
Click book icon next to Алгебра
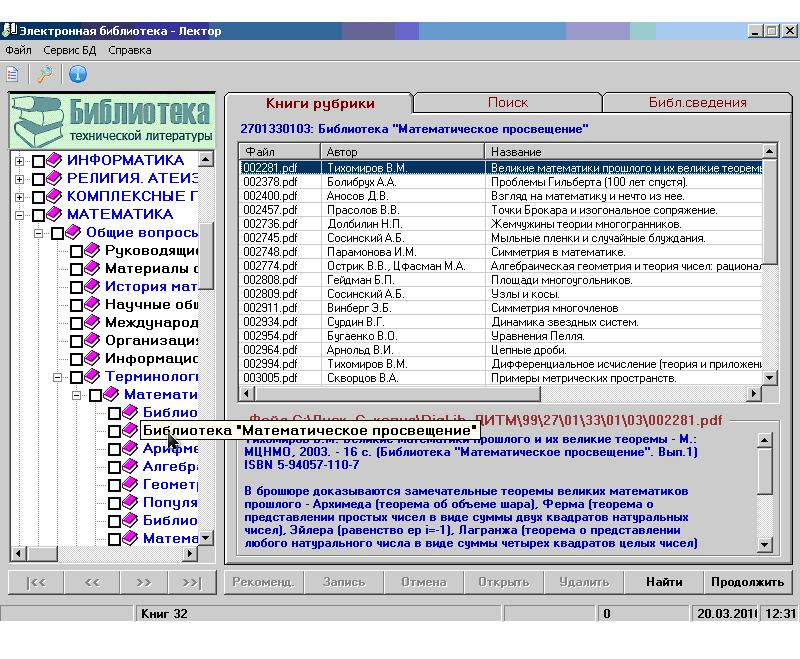pyautogui.click(x=130, y=466)
